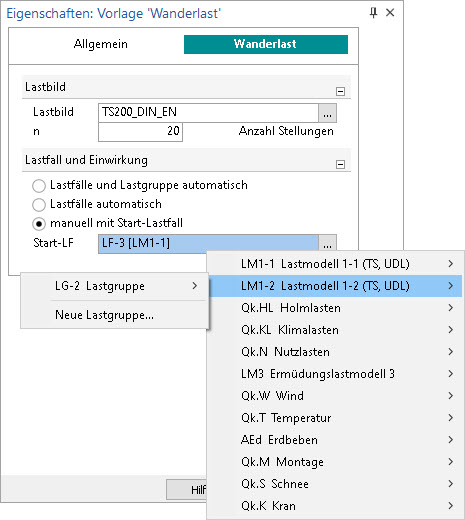Collapse the Lastbild section
This screenshot has width=465, height=520.
tap(340, 91)
